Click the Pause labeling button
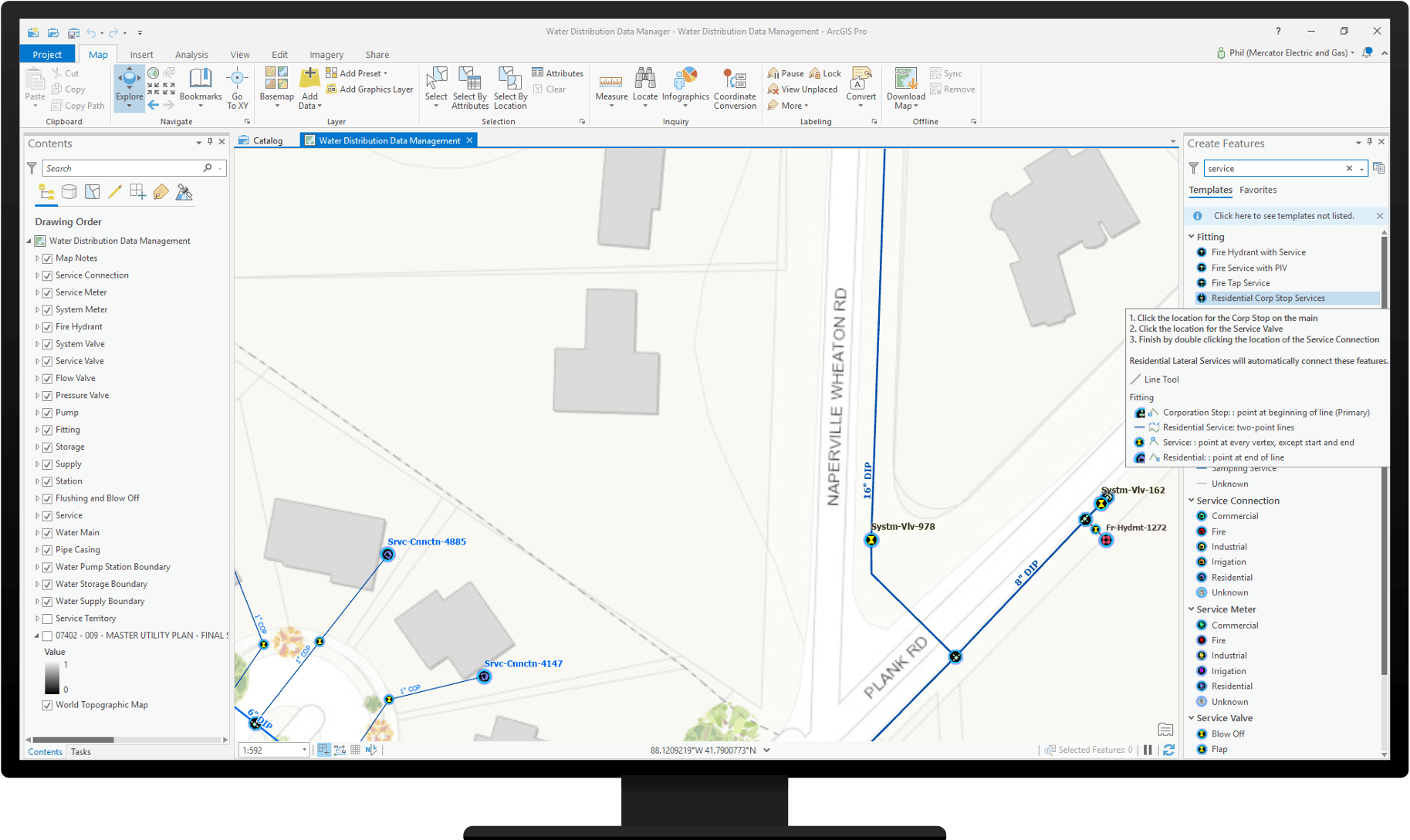Screen dimensions: 1410x840 [786, 73]
